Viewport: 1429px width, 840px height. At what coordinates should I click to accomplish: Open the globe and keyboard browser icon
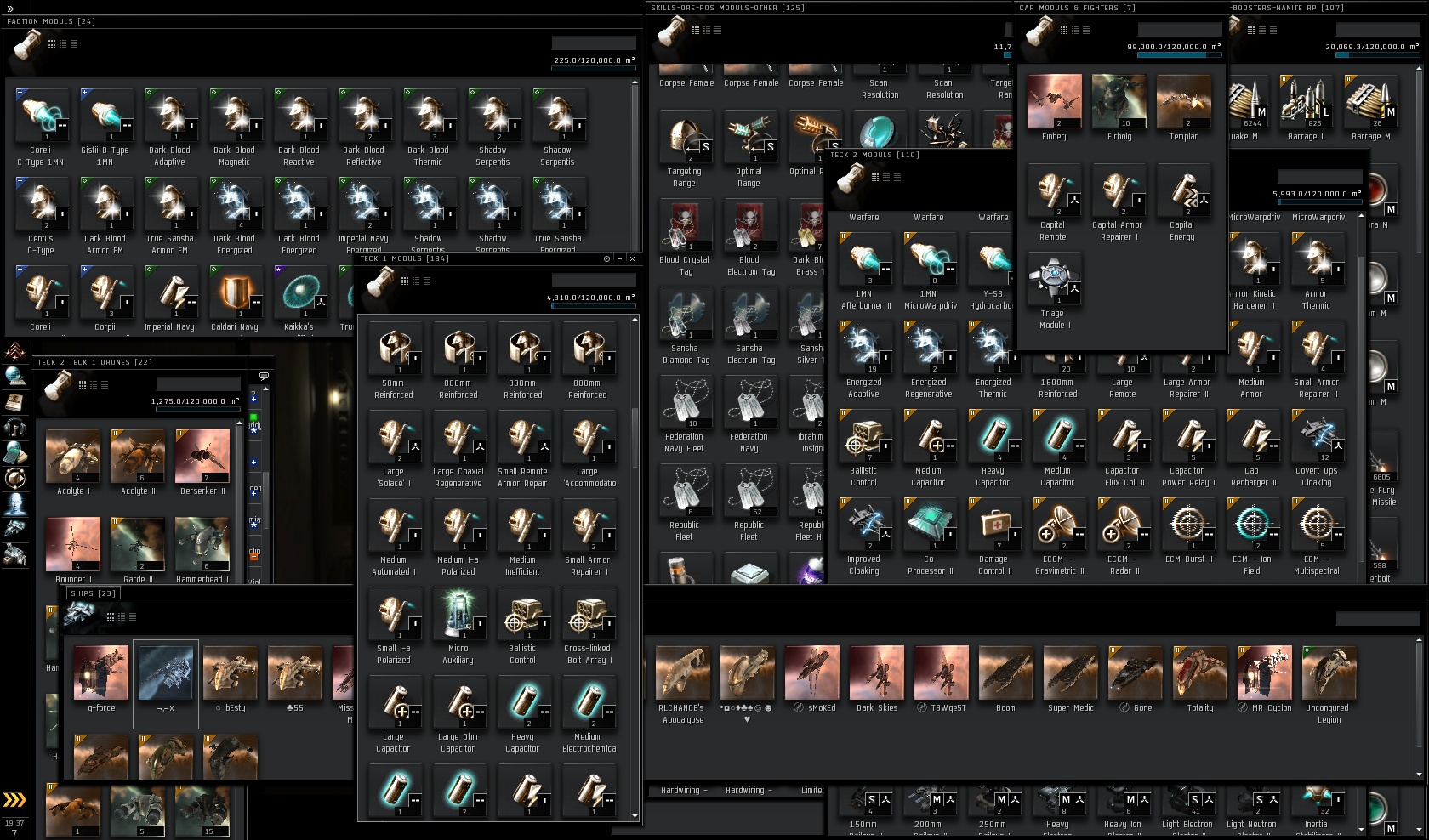[x=15, y=375]
